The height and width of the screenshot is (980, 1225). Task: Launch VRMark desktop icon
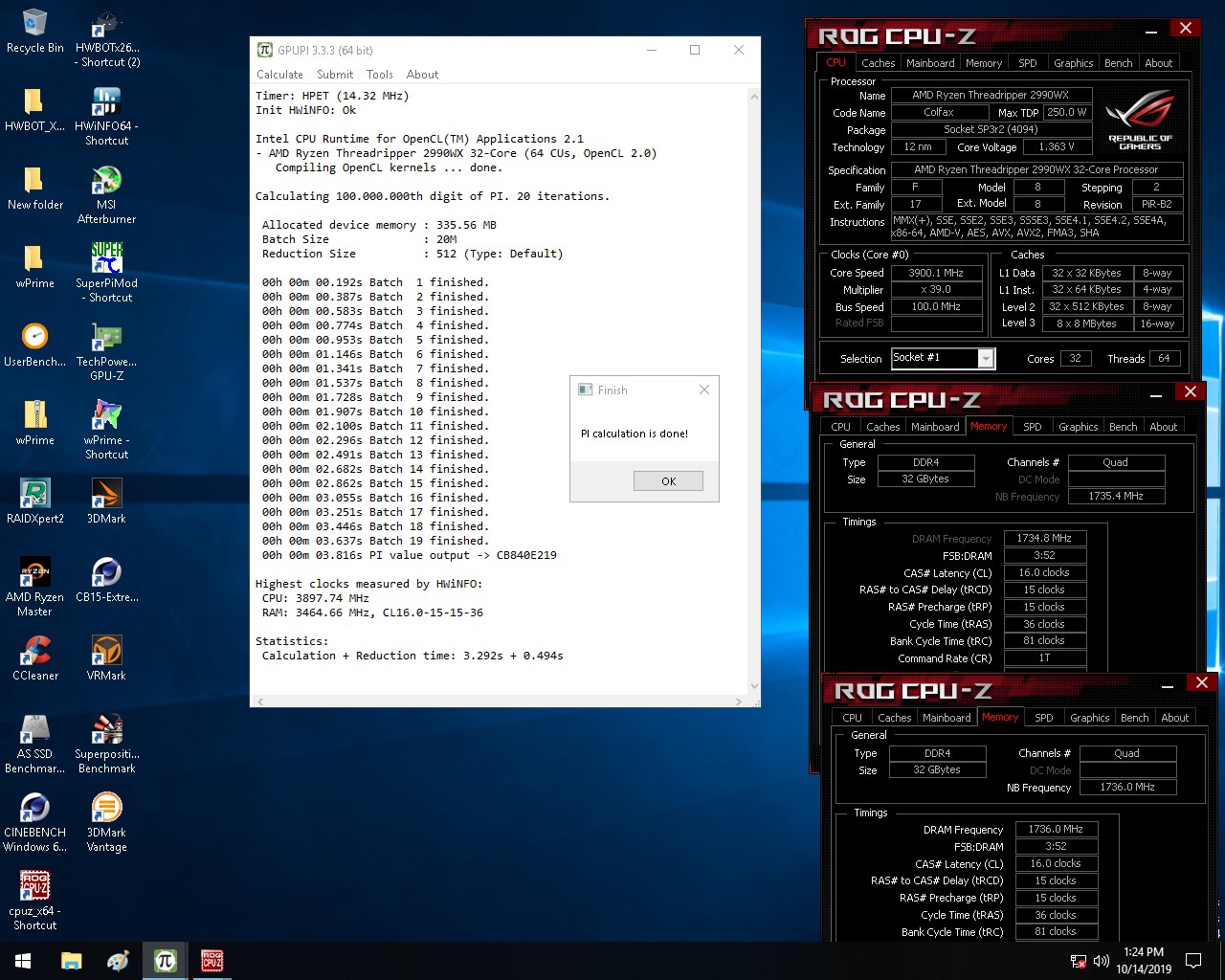106,659
